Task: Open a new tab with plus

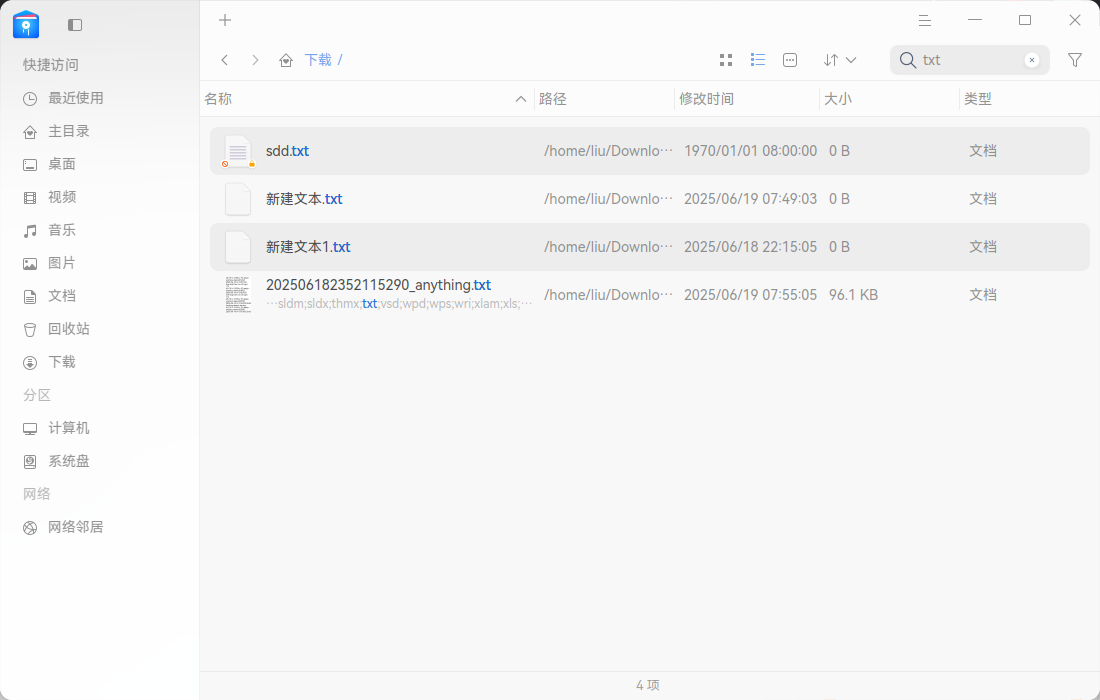Action: tap(224, 20)
